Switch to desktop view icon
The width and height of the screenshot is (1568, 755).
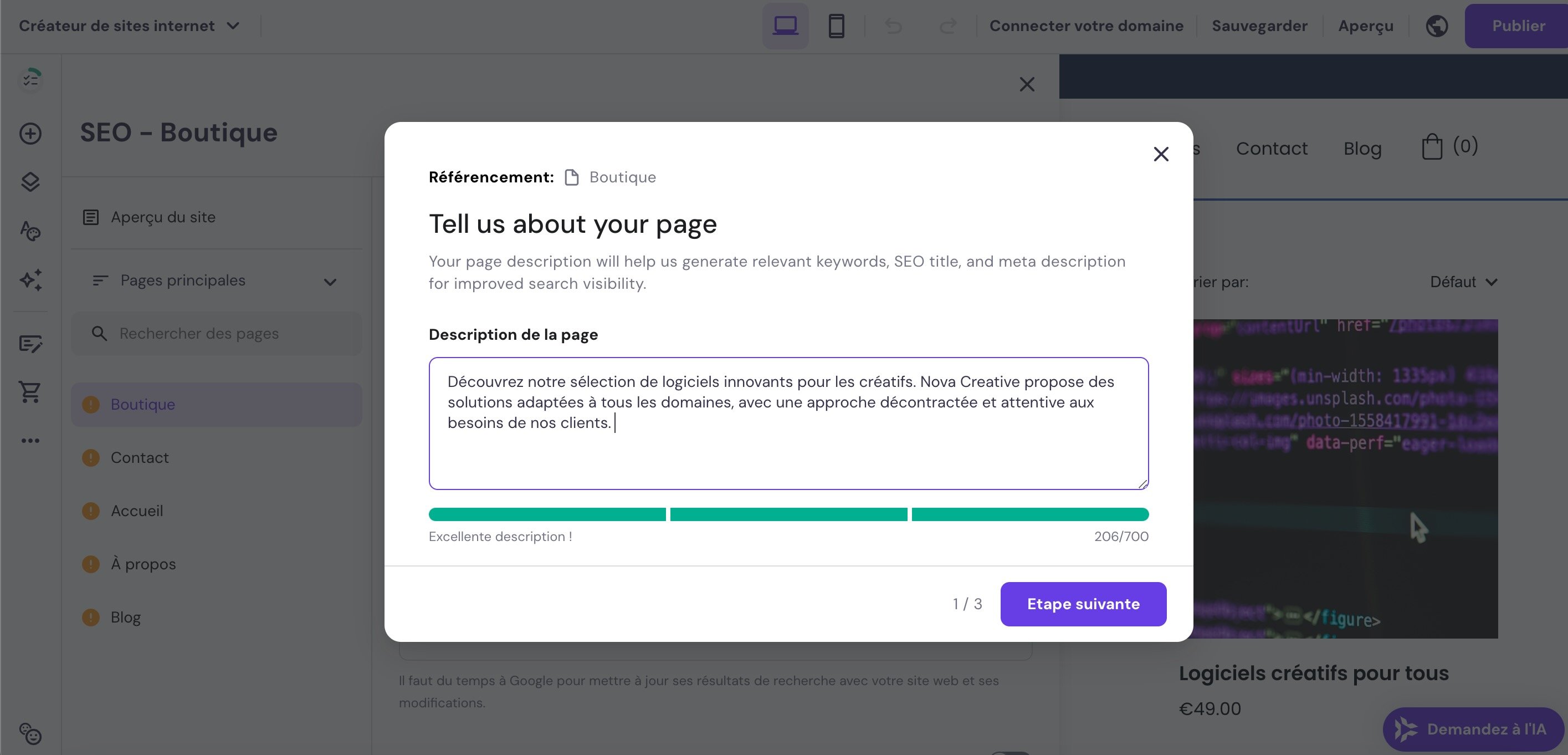785,25
